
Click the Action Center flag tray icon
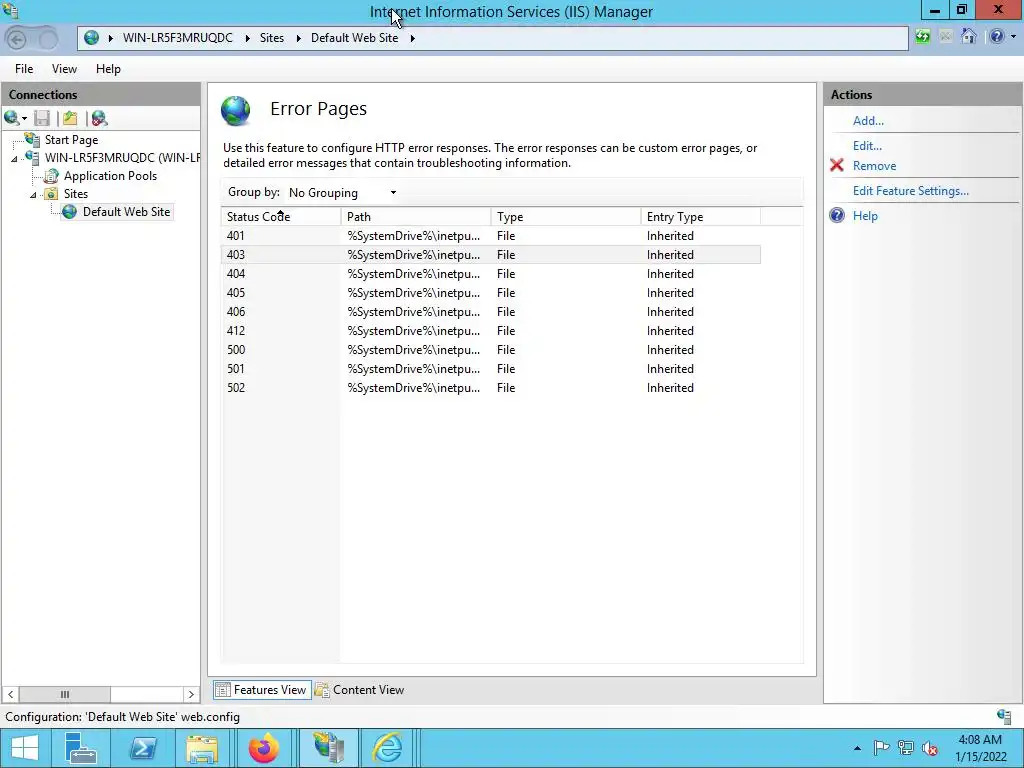pos(881,748)
